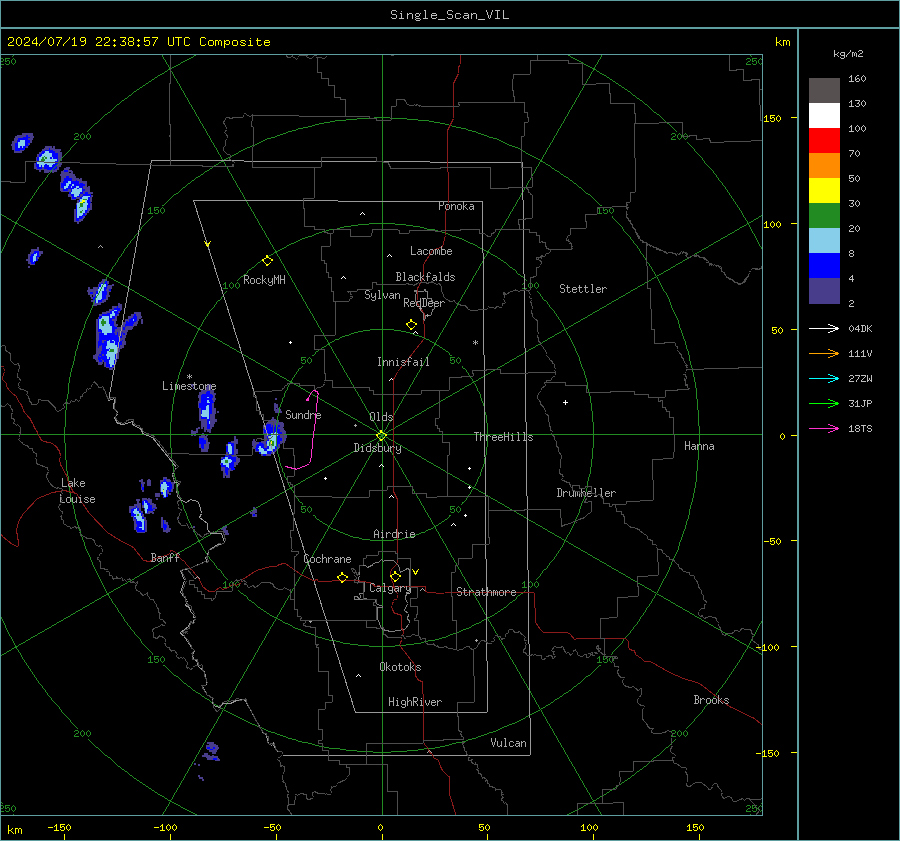Click the Cochrane town label
This screenshot has height=841, width=900.
pyautogui.click(x=327, y=559)
